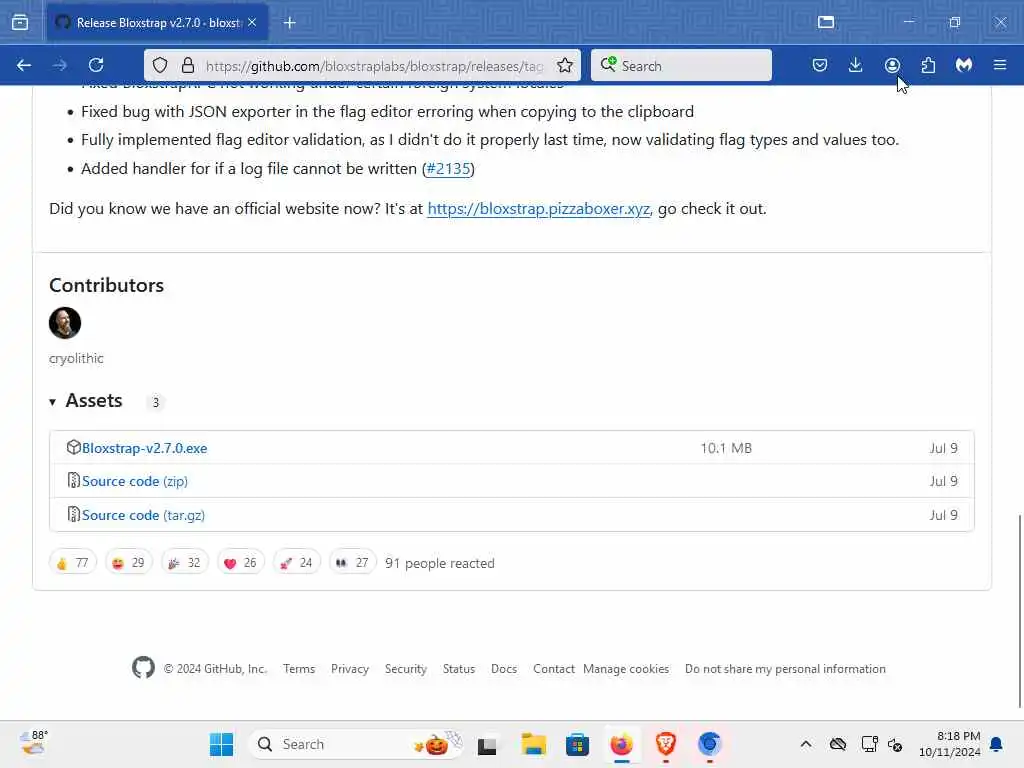The width and height of the screenshot is (1024, 768).
Task: Toggle rocket reaction with 24
Action: pos(296,563)
